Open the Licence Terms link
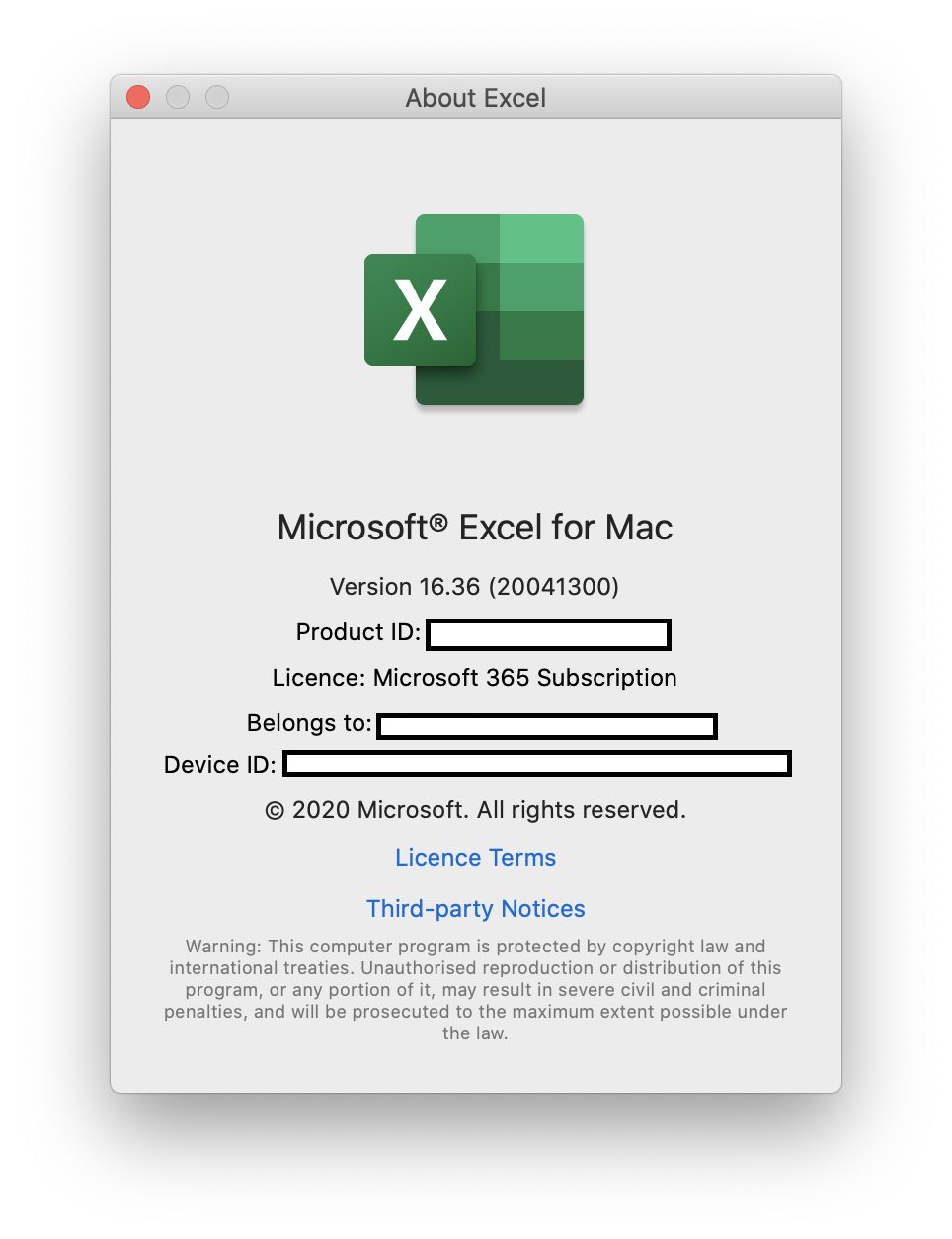952x1239 pixels. coord(475,858)
